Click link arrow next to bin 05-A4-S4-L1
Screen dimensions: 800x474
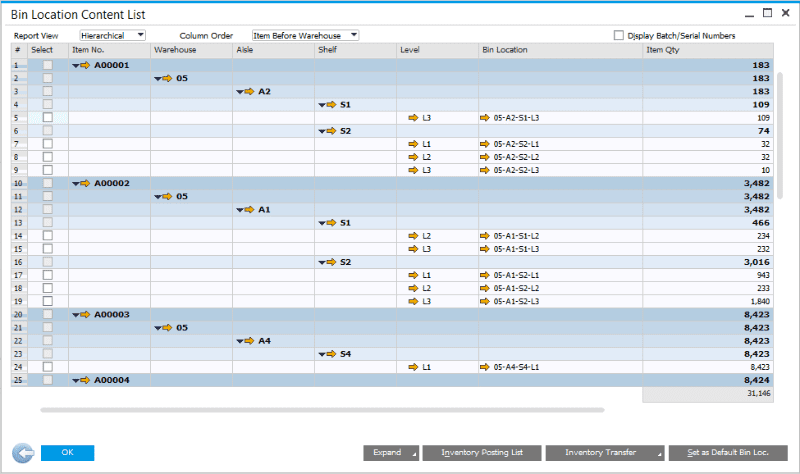click(x=485, y=367)
